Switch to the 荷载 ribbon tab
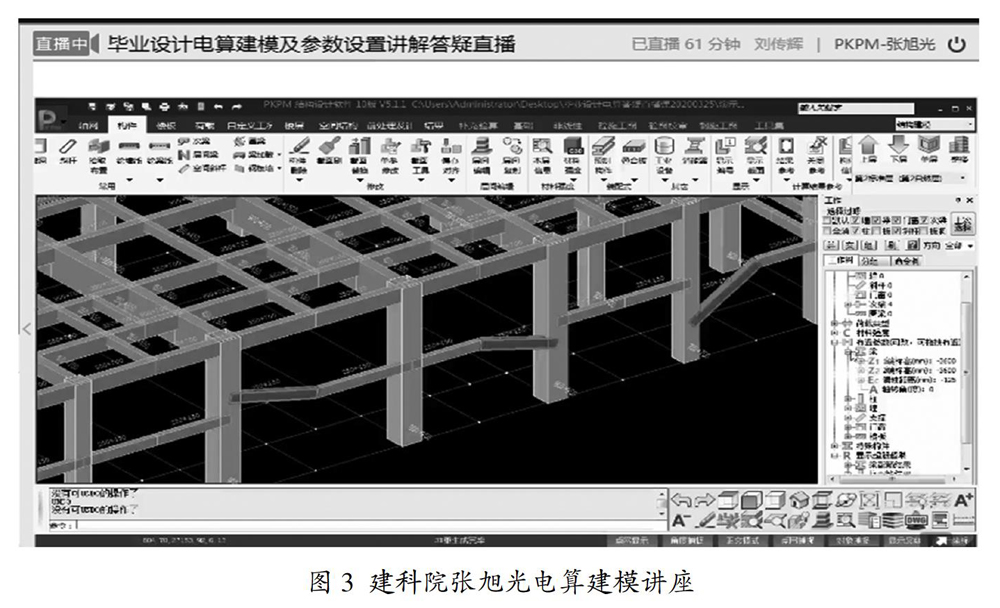The image size is (1000, 608). [x=205, y=125]
